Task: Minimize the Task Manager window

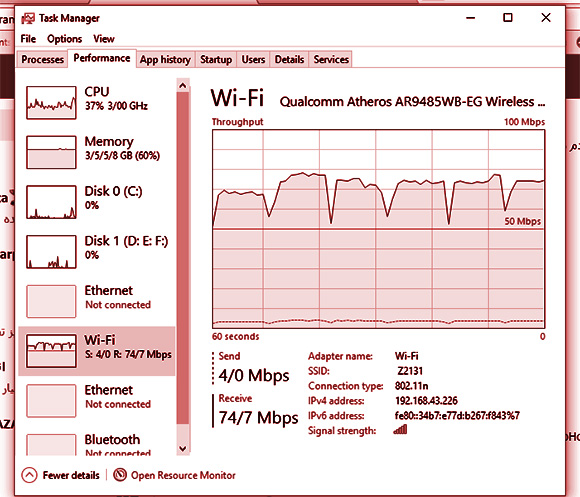Action: 471,18
